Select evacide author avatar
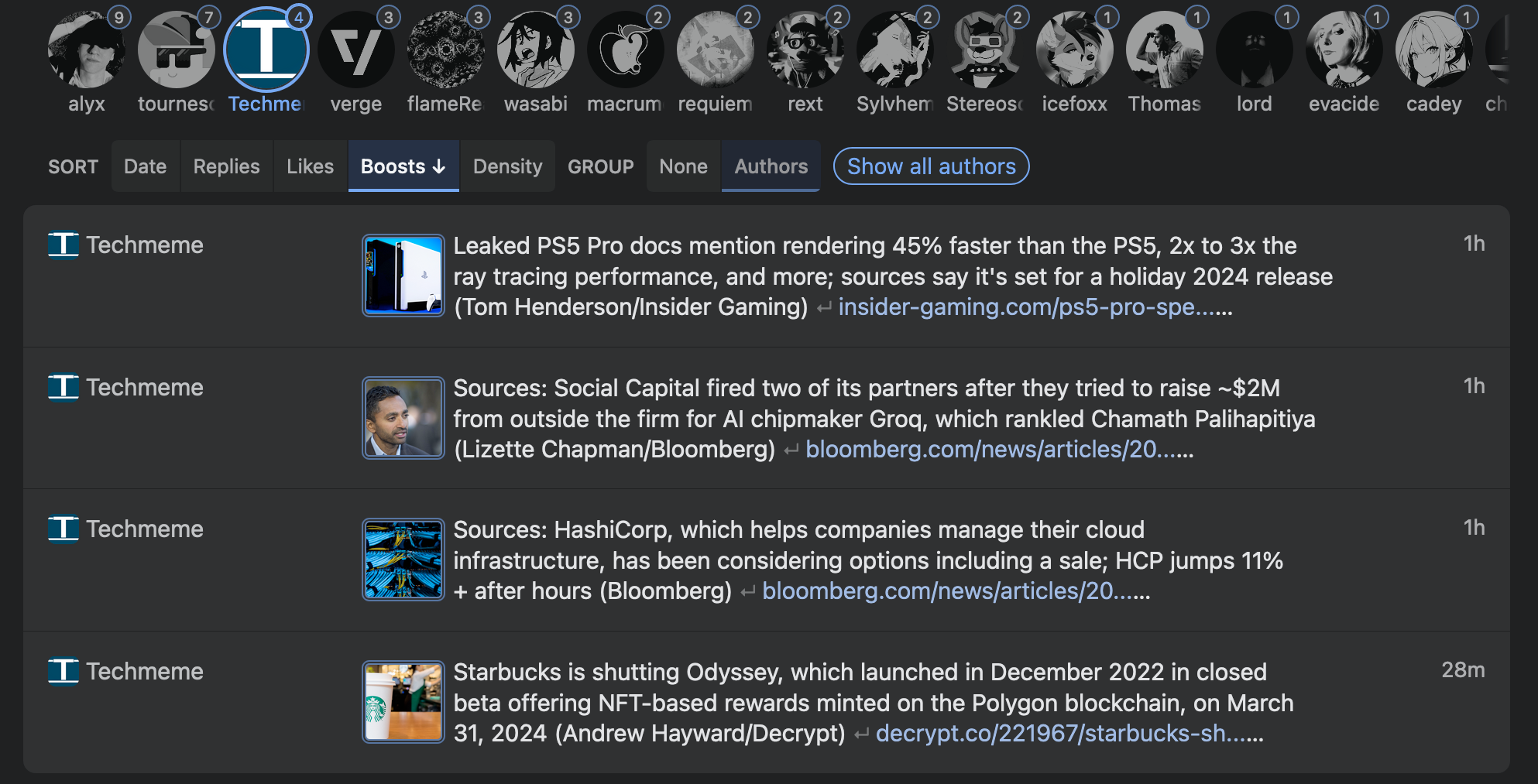The height and width of the screenshot is (784, 1538). tap(1344, 50)
